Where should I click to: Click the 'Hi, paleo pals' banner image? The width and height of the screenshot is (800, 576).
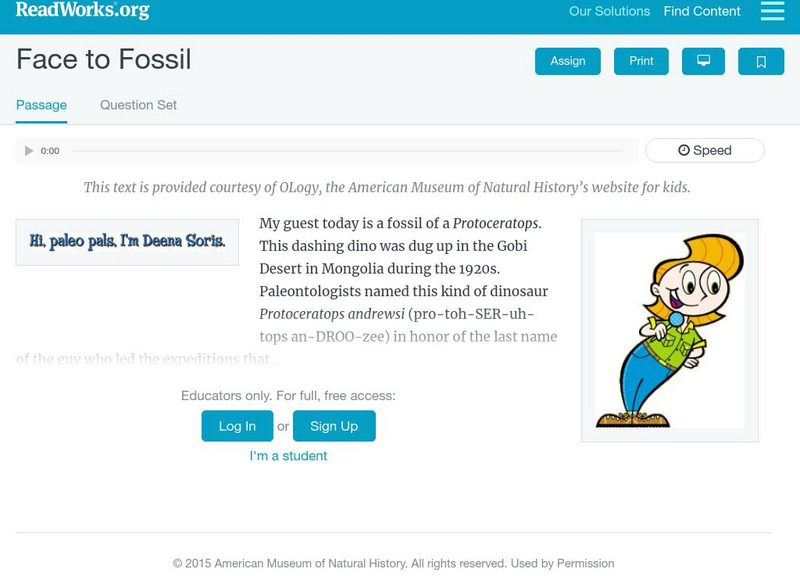127,242
